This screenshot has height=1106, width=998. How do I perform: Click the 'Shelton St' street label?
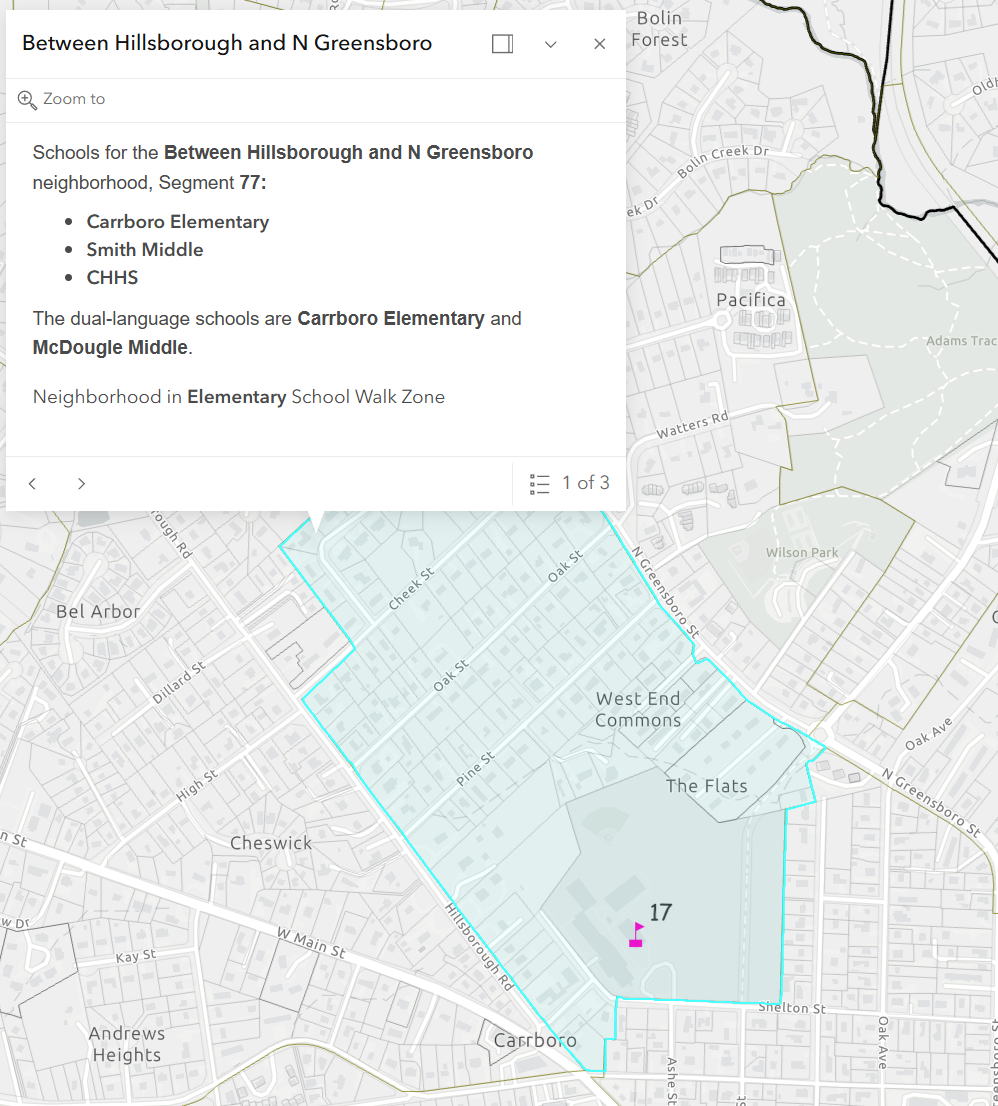point(792,1008)
